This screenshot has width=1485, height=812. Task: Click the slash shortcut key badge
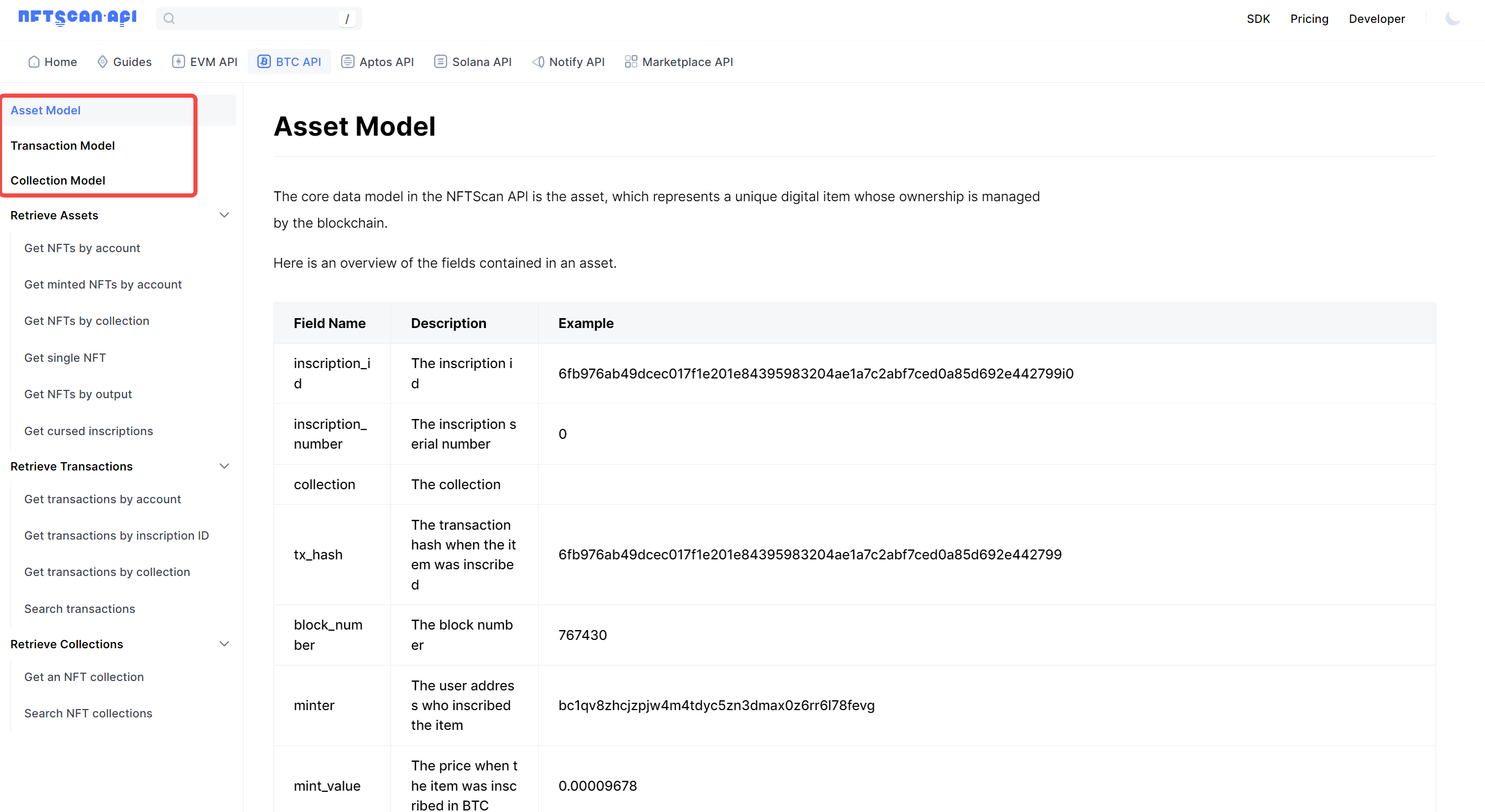pyautogui.click(x=346, y=18)
